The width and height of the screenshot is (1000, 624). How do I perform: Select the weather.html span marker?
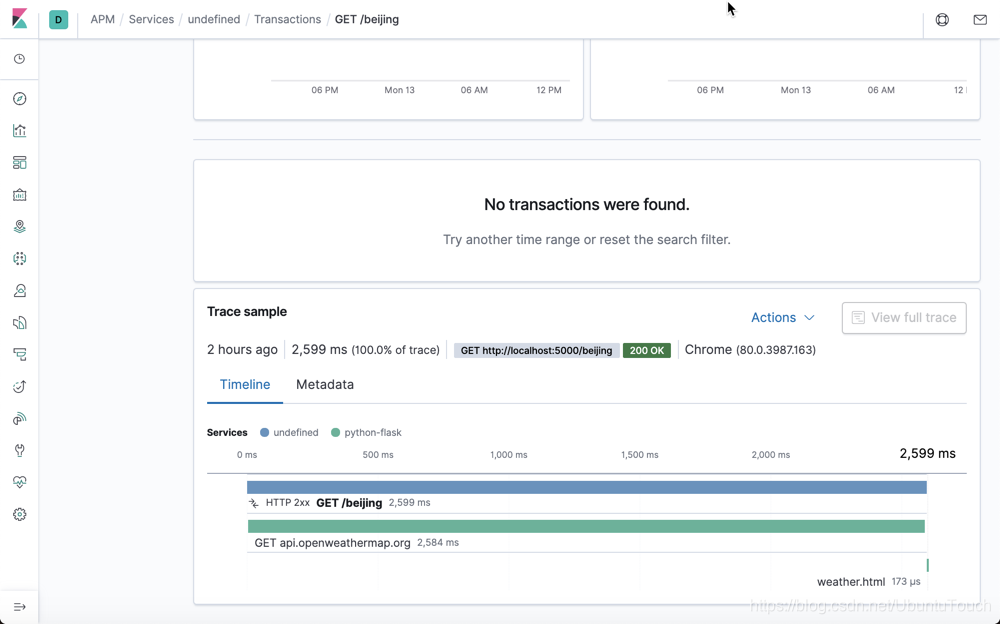927,565
